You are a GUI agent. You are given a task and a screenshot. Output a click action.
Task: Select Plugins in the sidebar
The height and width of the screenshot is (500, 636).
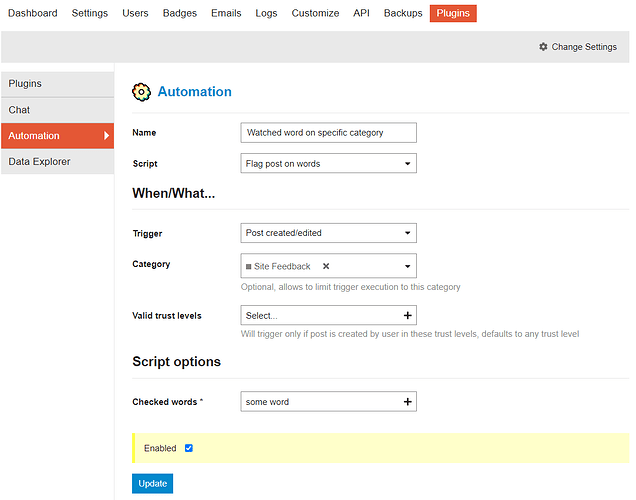tap(58, 84)
